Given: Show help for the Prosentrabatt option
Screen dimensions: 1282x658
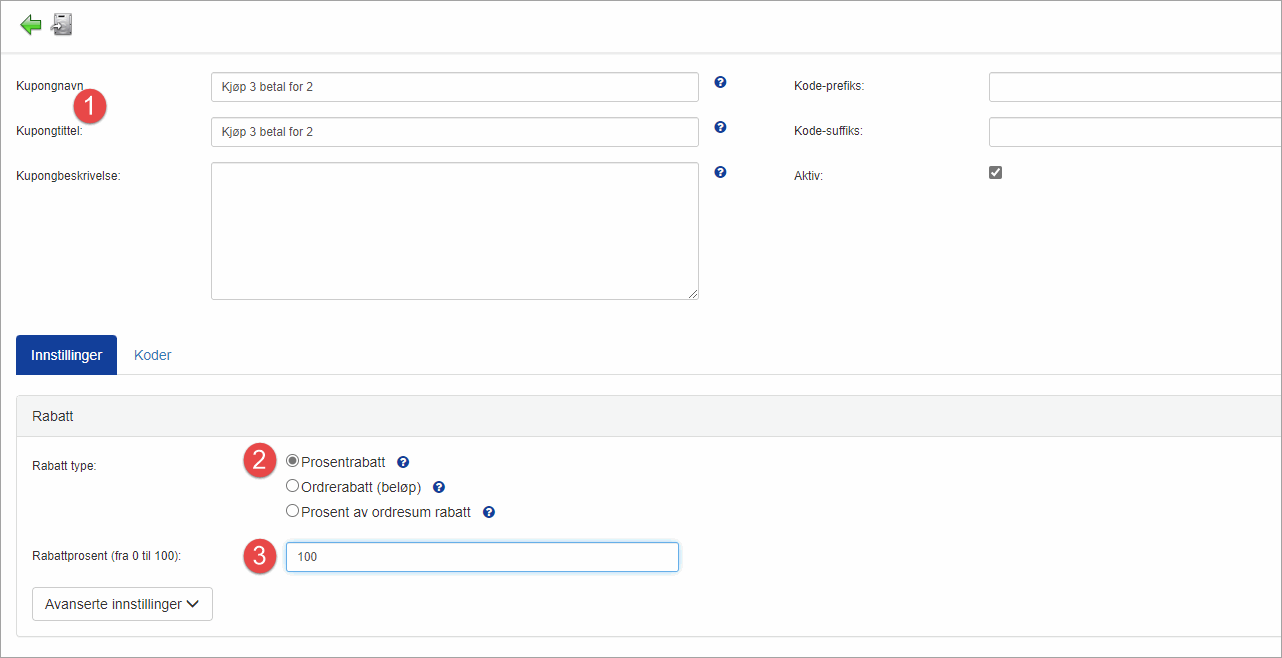Looking at the screenshot, I should tap(403, 462).
